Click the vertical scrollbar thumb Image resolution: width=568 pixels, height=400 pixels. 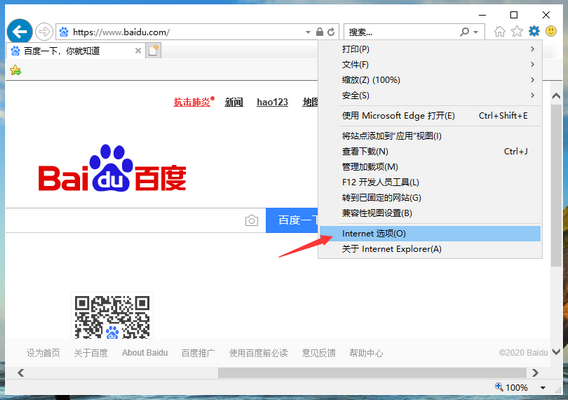point(556,186)
